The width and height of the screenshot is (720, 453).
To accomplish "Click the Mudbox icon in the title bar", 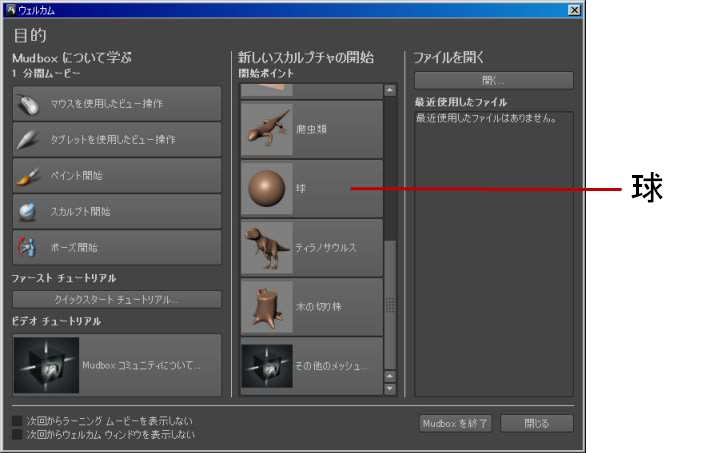I will click(x=11, y=10).
